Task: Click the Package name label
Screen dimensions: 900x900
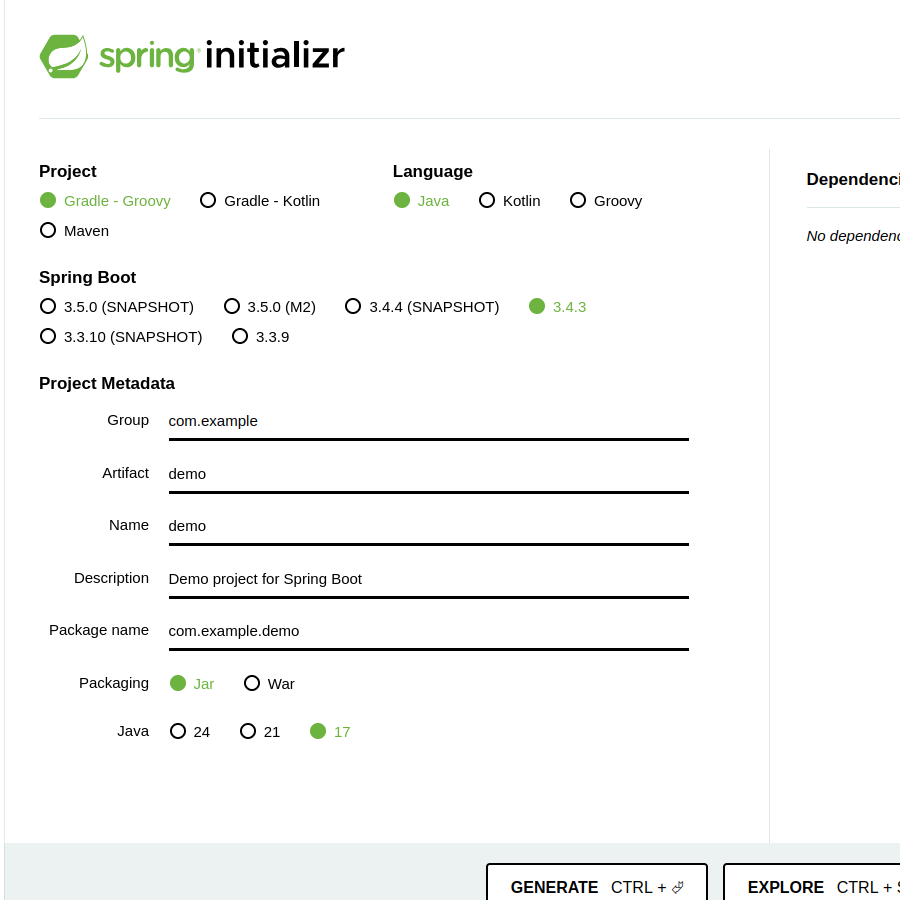Action: point(99,630)
